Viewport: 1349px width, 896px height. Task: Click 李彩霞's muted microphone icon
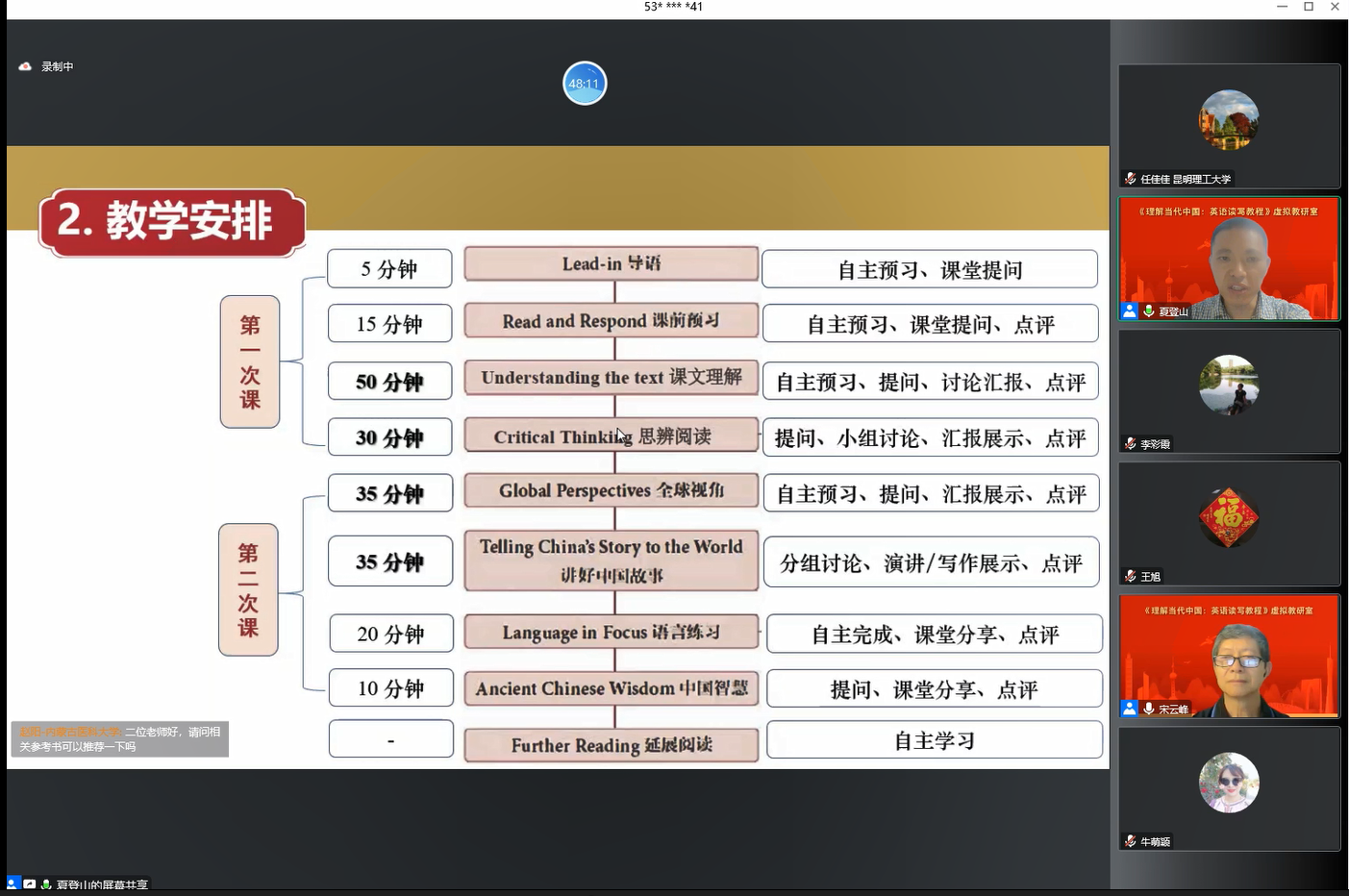(x=1131, y=444)
